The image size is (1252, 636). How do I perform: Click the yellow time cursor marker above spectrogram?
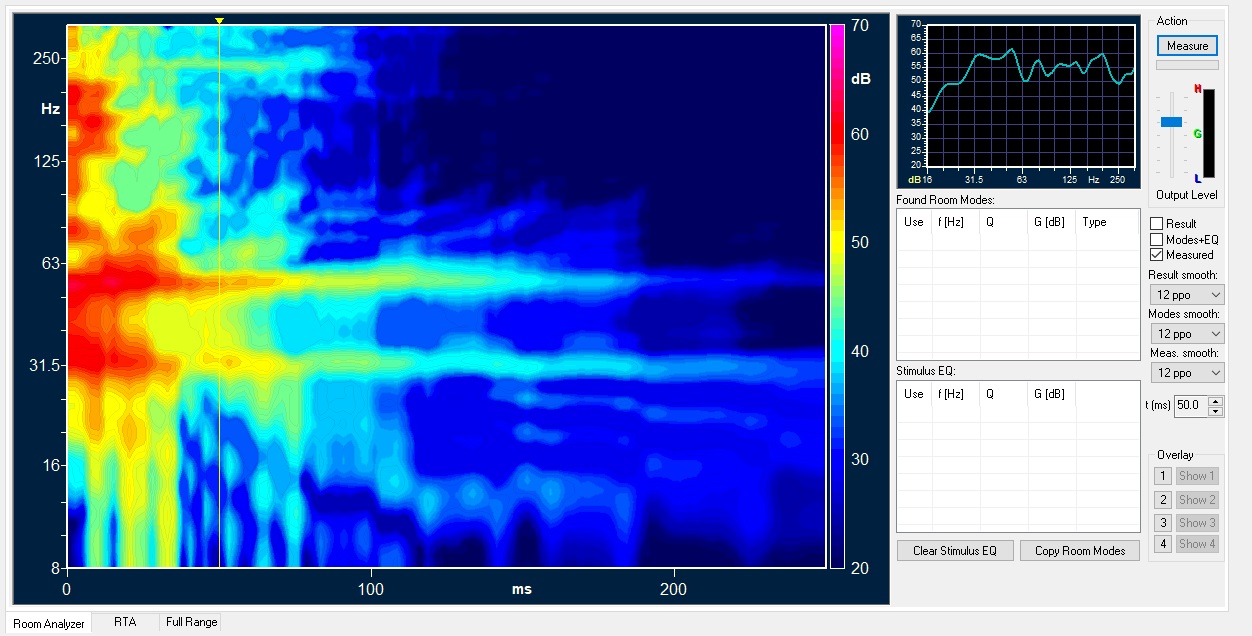(219, 21)
